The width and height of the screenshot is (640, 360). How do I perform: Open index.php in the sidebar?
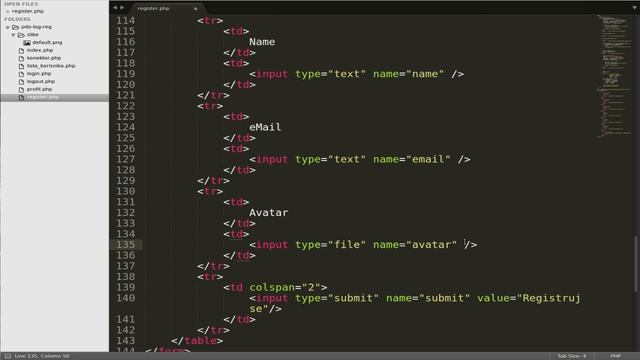(x=40, y=50)
